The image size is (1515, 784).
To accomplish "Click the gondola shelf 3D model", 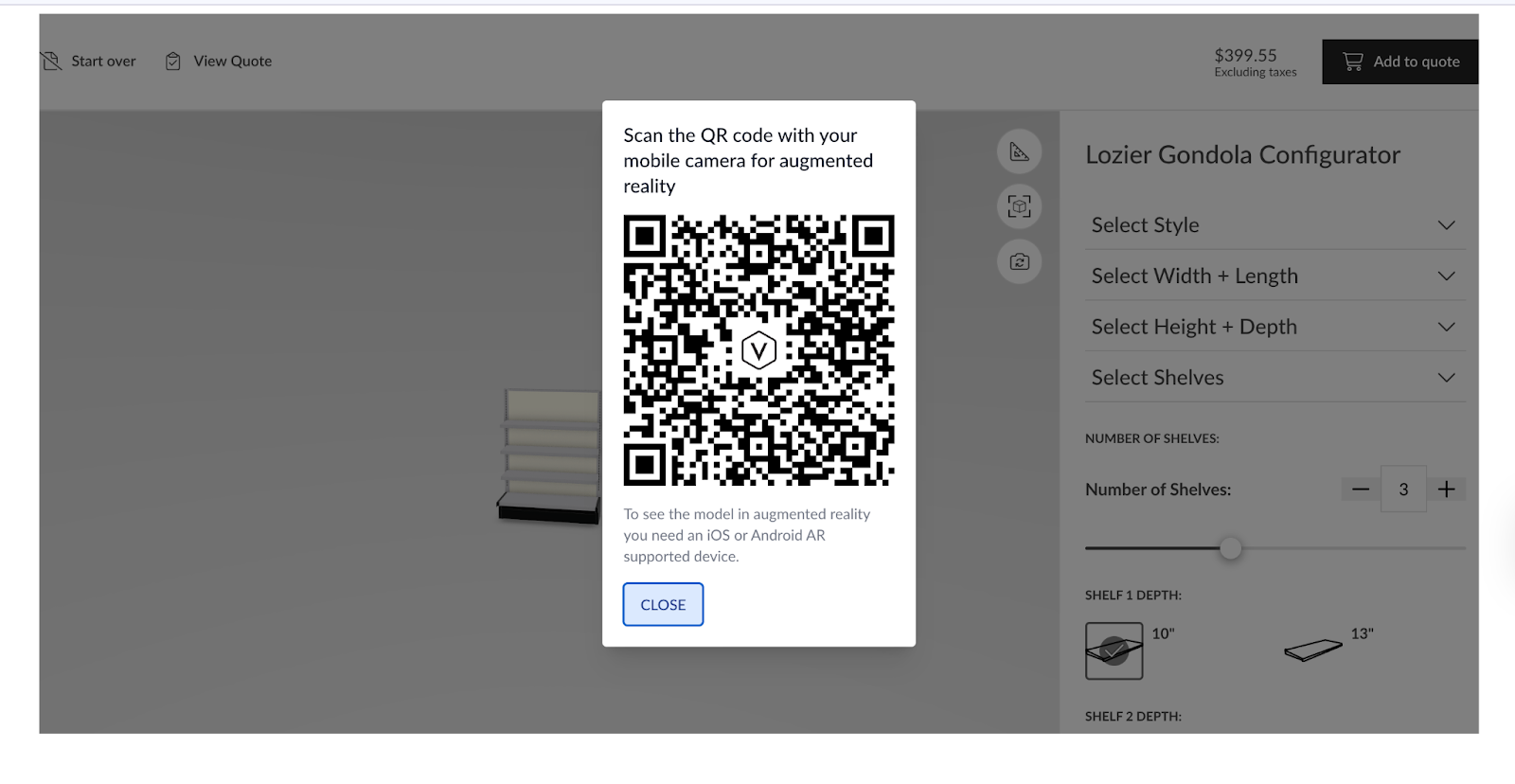I will click(x=549, y=455).
